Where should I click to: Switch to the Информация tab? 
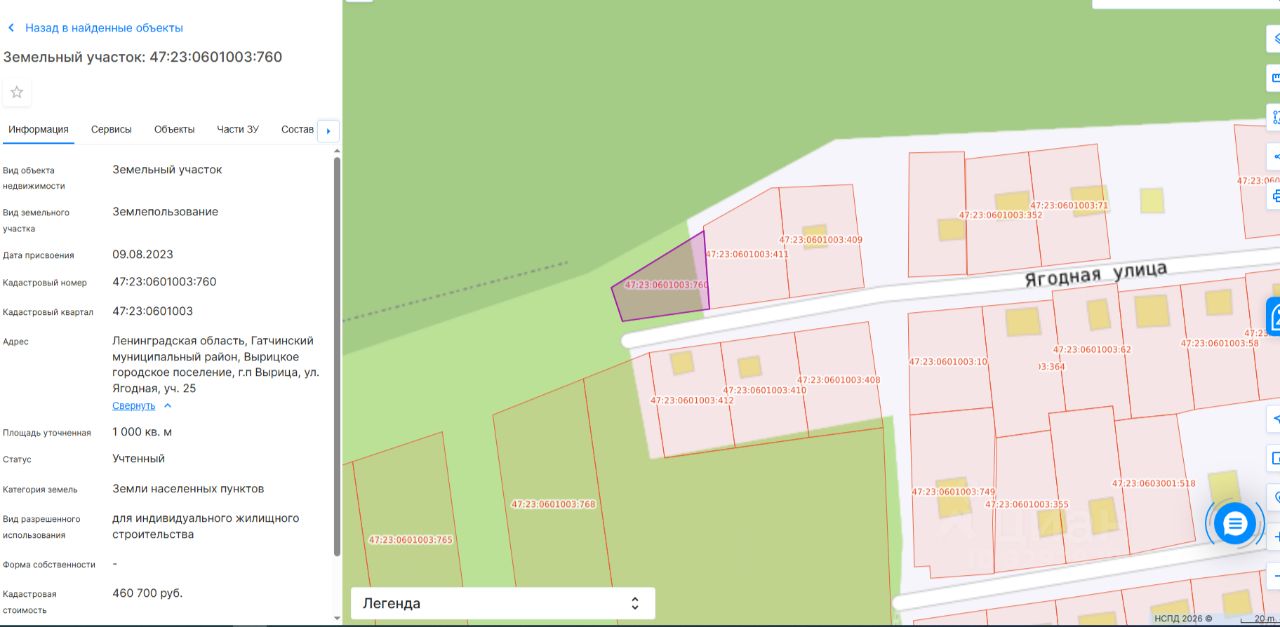coord(38,130)
